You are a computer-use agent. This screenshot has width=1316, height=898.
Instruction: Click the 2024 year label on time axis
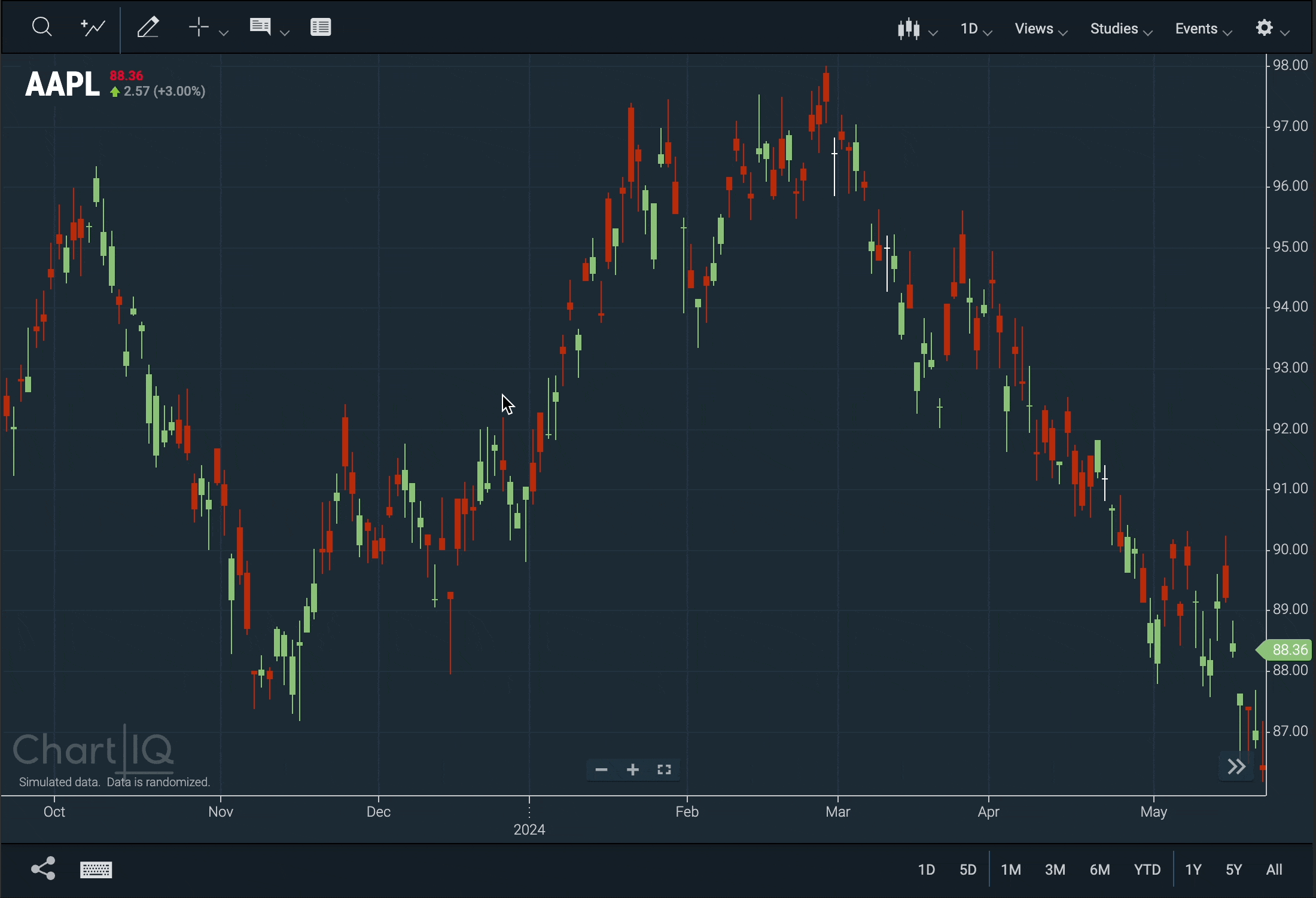(529, 830)
